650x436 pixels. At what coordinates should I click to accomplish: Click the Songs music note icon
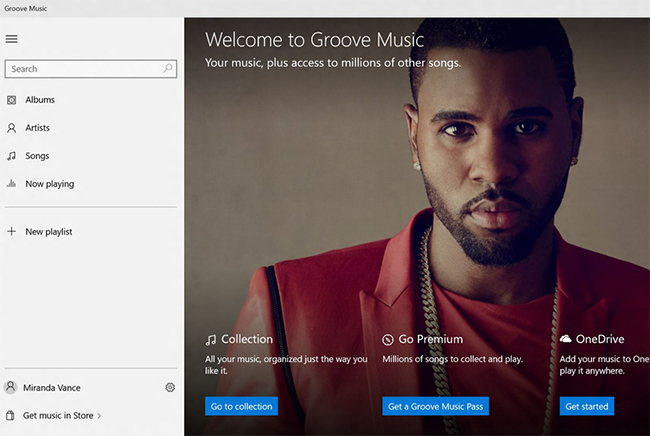click(12, 156)
